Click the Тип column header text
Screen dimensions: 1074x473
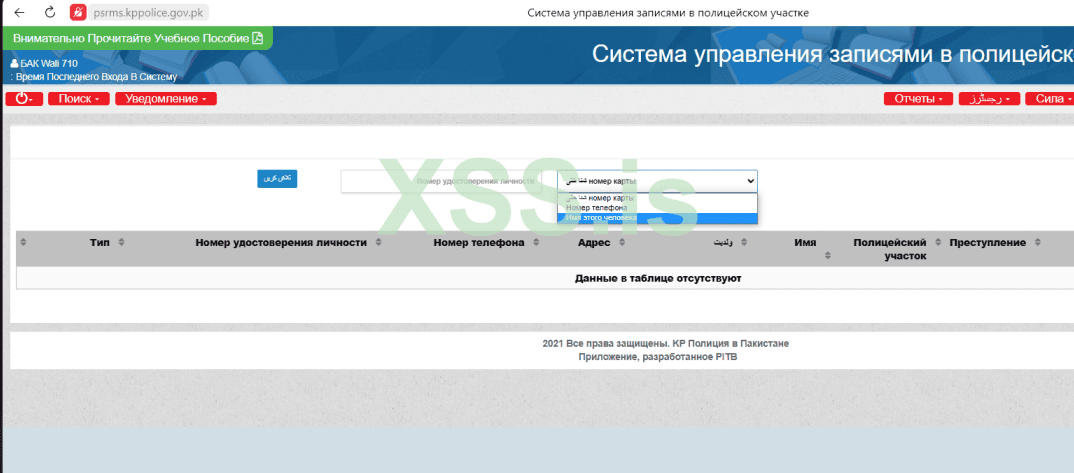(x=100, y=242)
